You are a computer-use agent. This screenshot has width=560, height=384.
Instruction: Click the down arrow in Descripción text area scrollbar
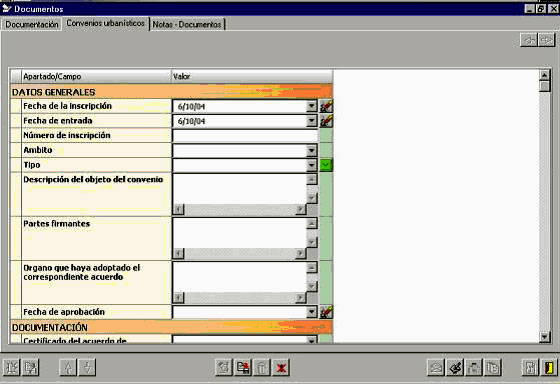click(312, 198)
